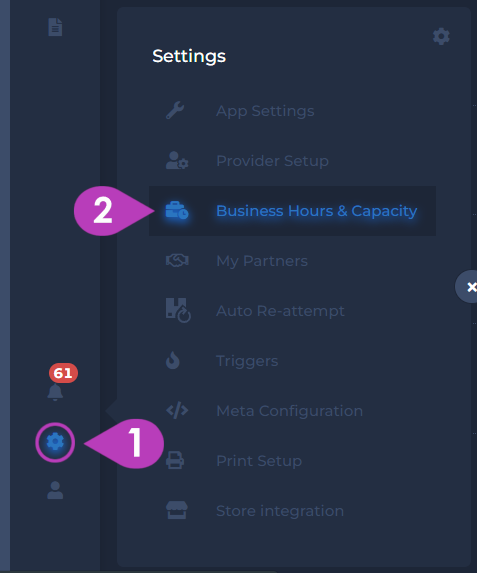Click the flame icon beside Triggers
Image resolution: width=477 pixels, height=573 pixels.
coord(173,360)
